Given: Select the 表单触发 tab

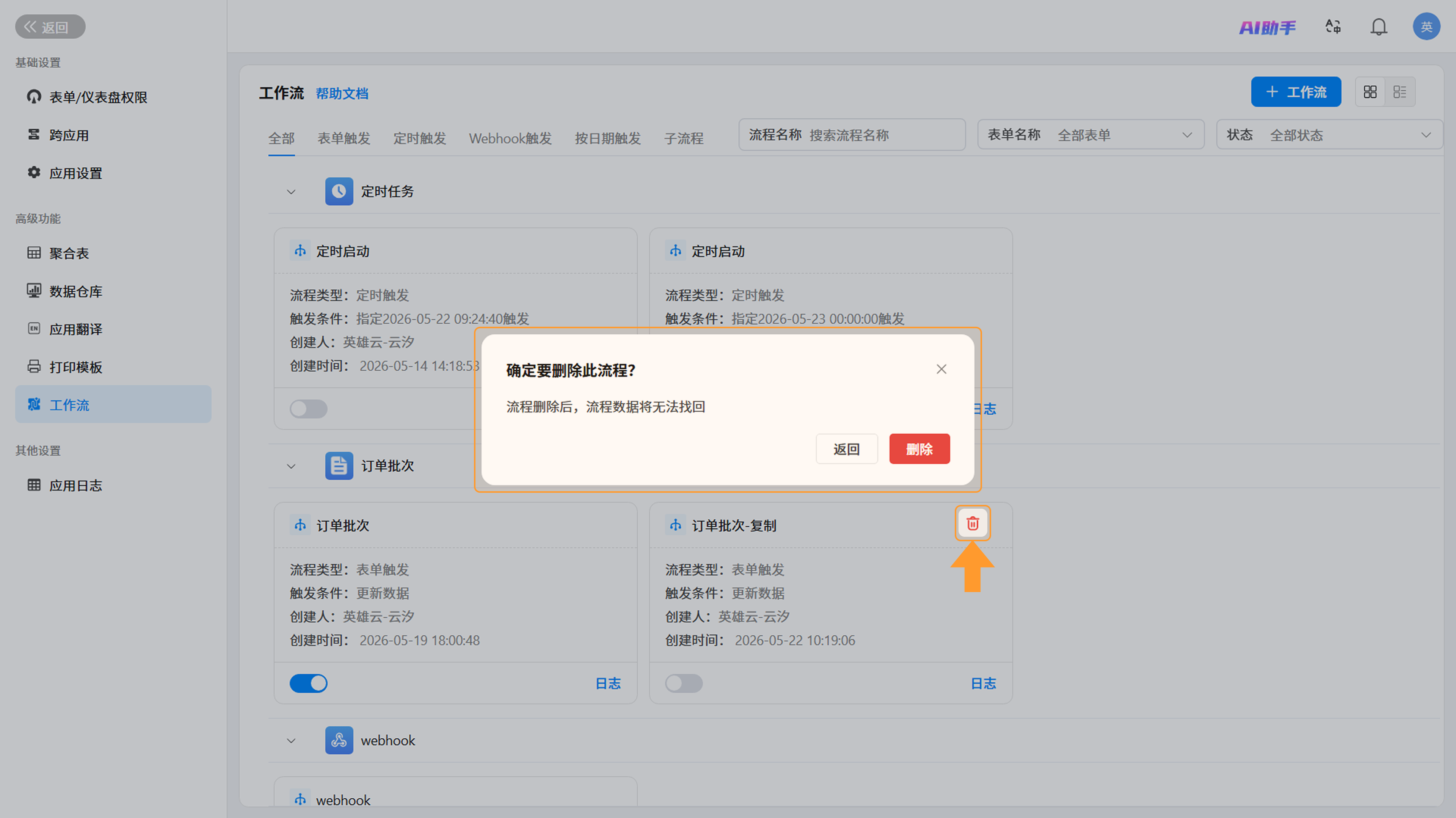Looking at the screenshot, I should pos(344,138).
